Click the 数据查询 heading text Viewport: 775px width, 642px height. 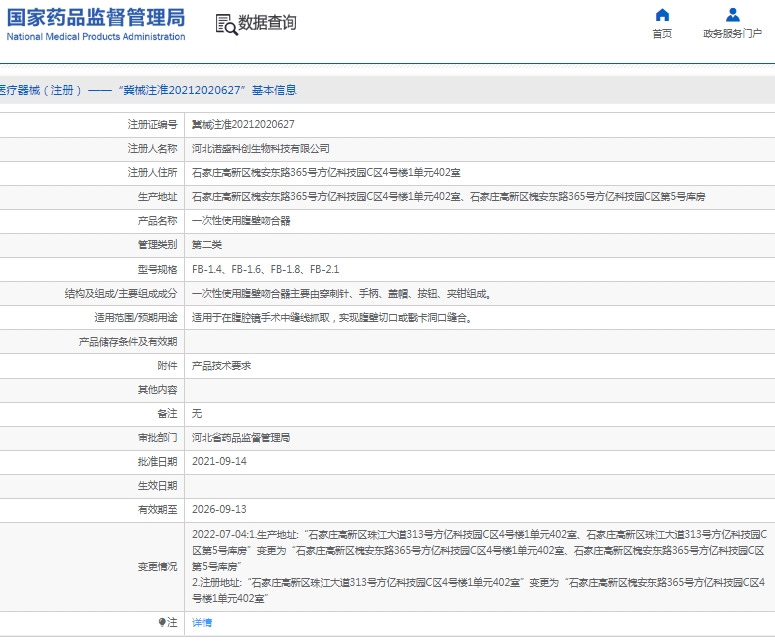click(x=267, y=23)
